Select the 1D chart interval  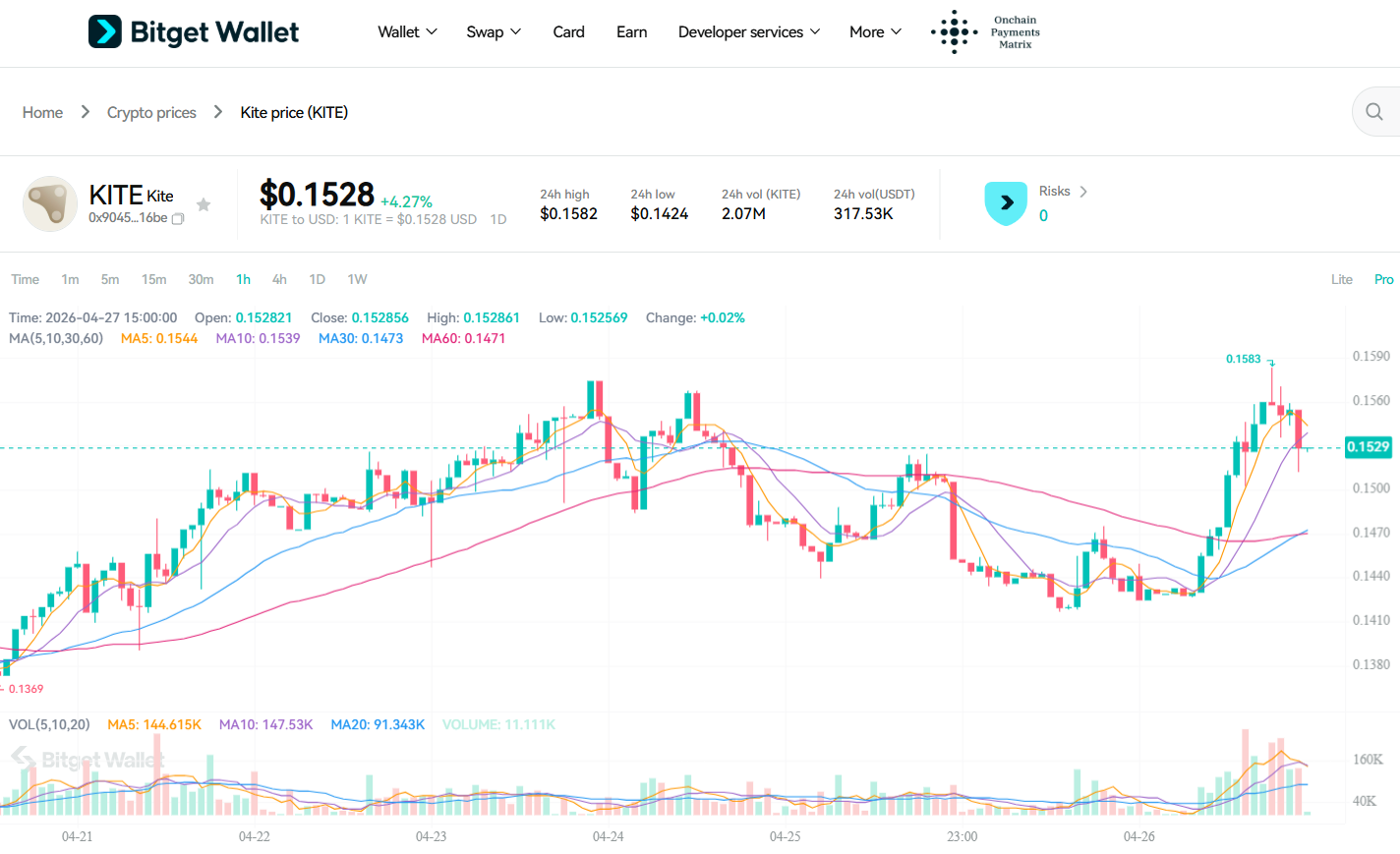[317, 279]
